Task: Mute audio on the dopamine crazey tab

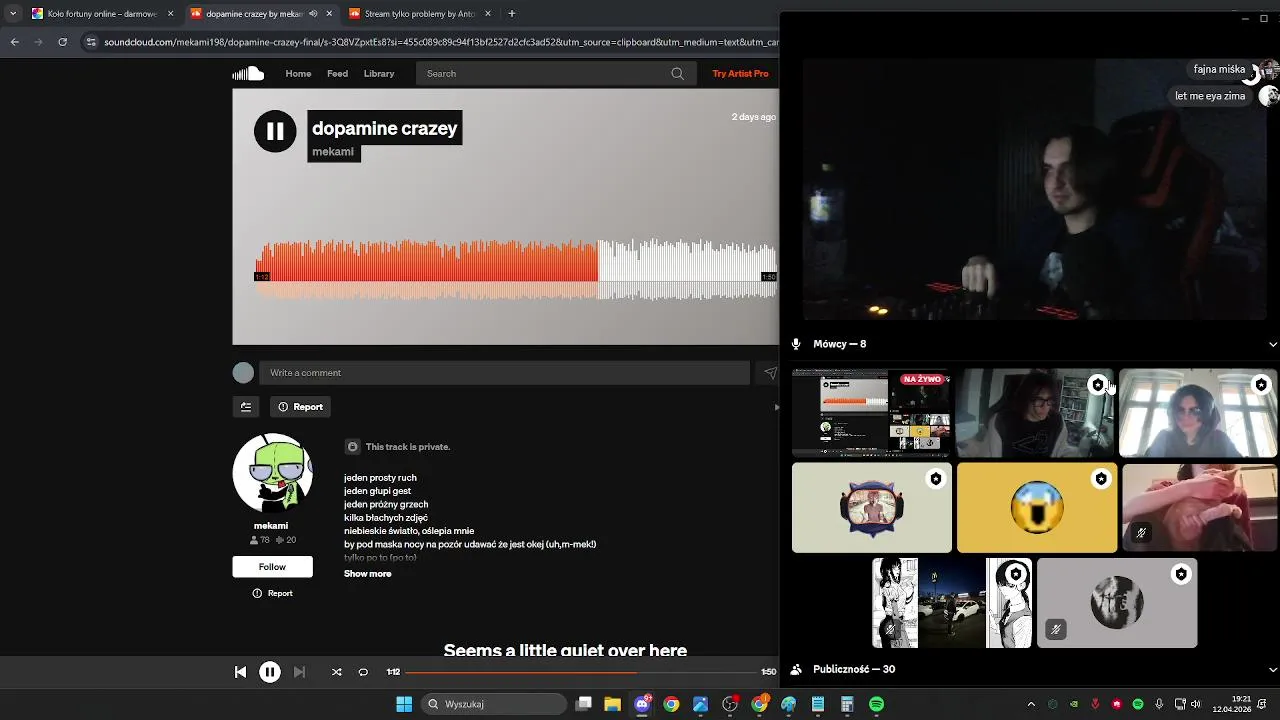Action: click(x=313, y=14)
